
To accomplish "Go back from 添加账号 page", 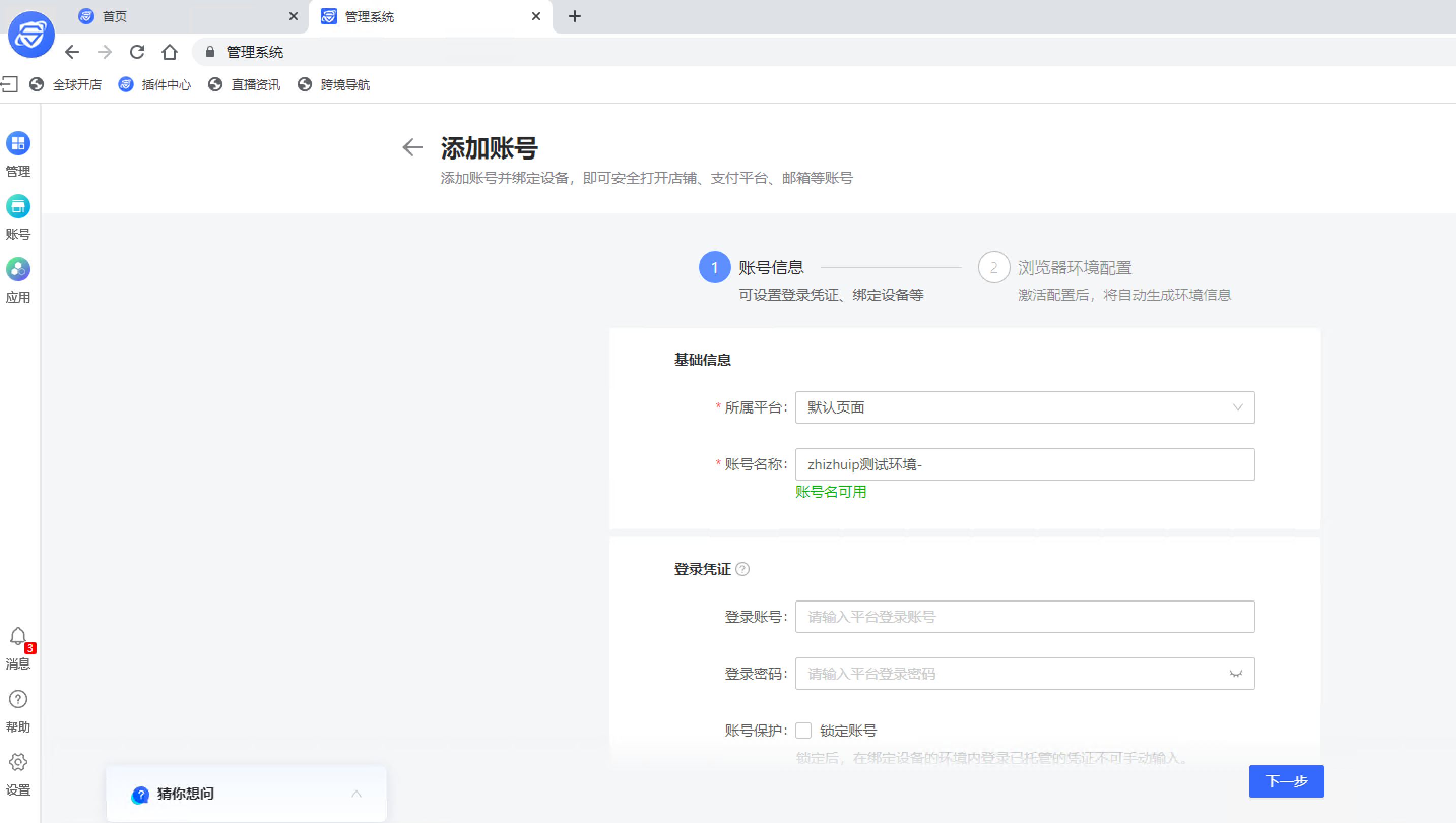I will click(412, 147).
